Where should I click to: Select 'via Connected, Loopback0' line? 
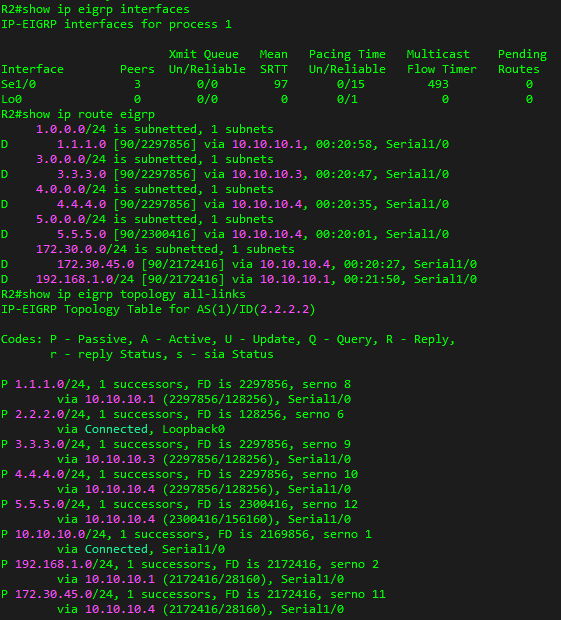(x=141, y=430)
